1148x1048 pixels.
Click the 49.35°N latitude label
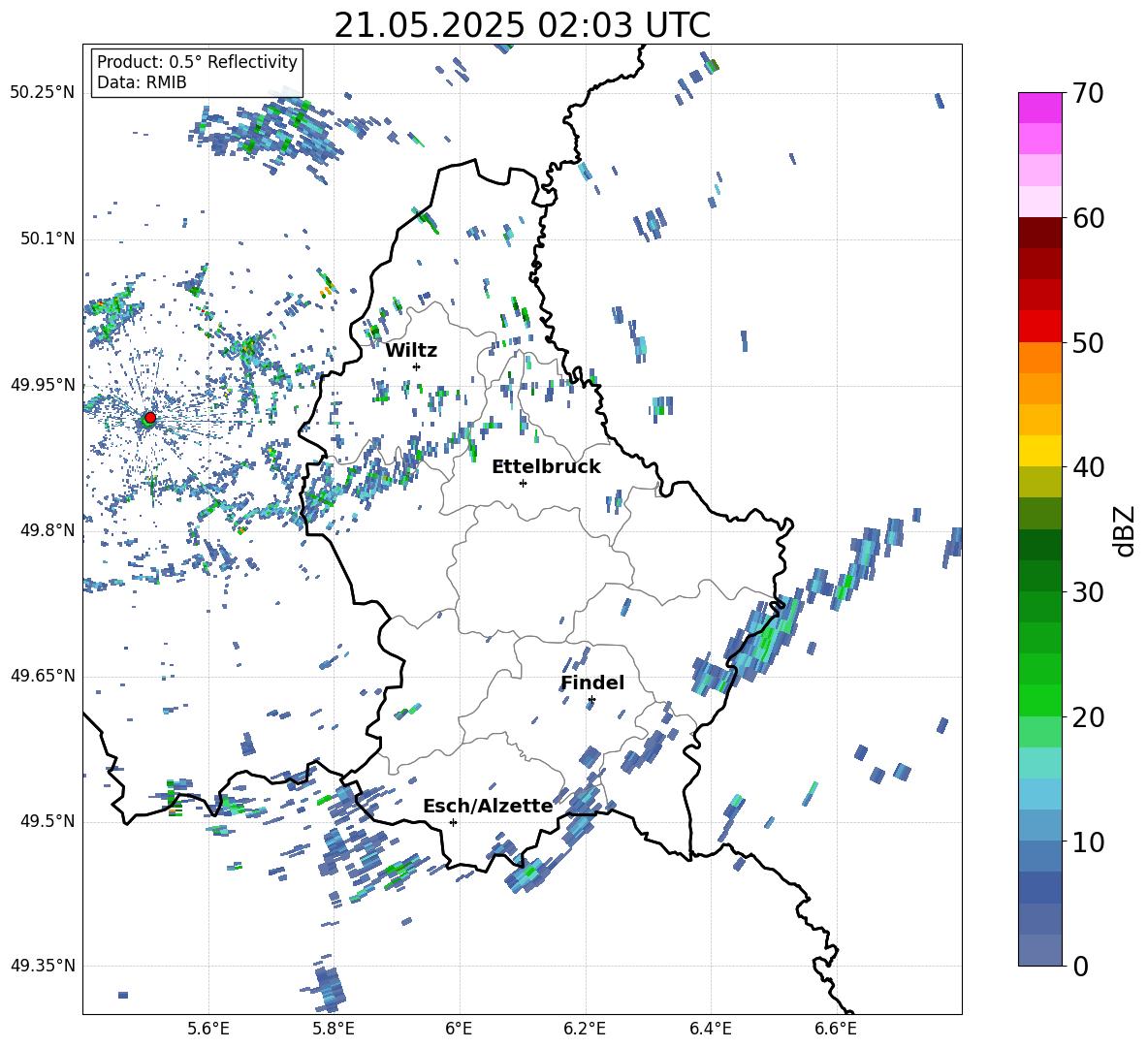click(43, 966)
